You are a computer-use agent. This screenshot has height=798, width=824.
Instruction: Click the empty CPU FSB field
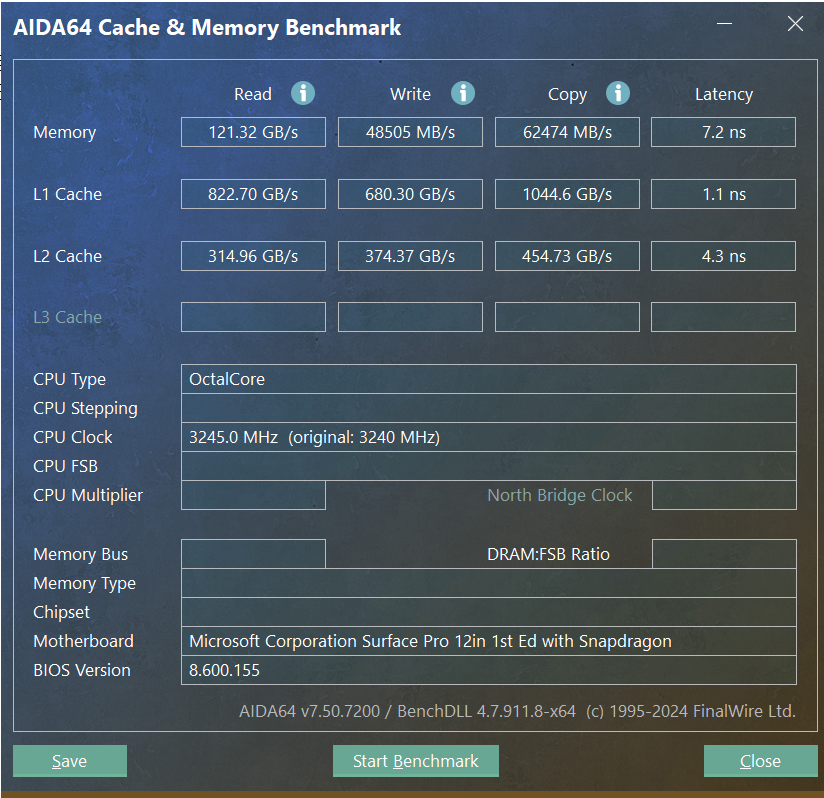point(489,465)
